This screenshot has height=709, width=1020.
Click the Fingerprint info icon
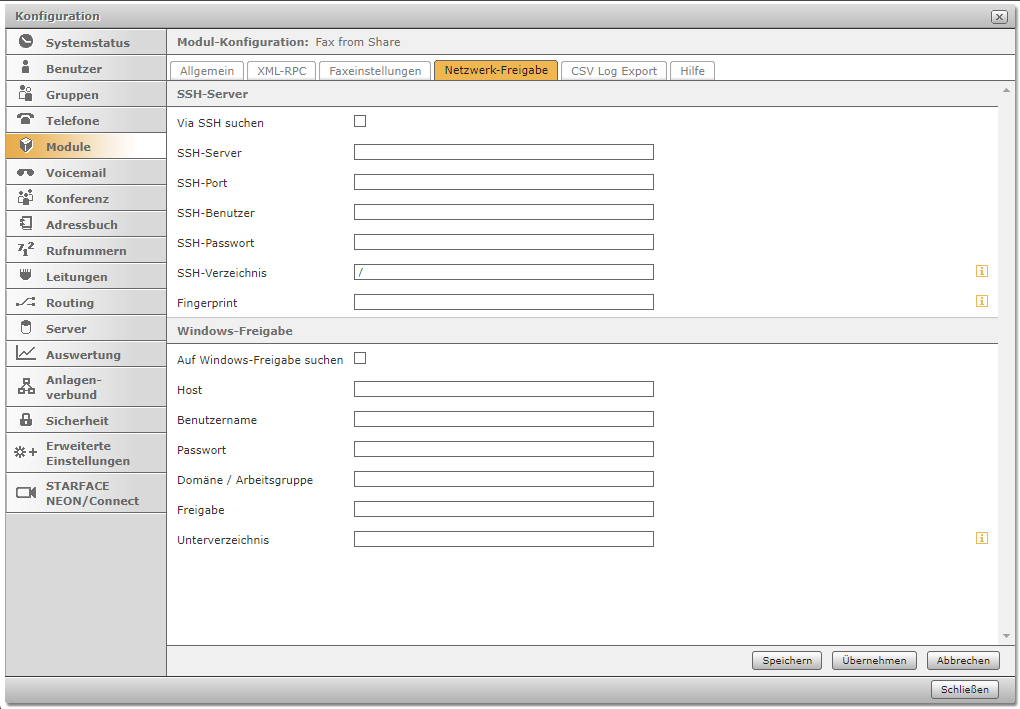(981, 301)
